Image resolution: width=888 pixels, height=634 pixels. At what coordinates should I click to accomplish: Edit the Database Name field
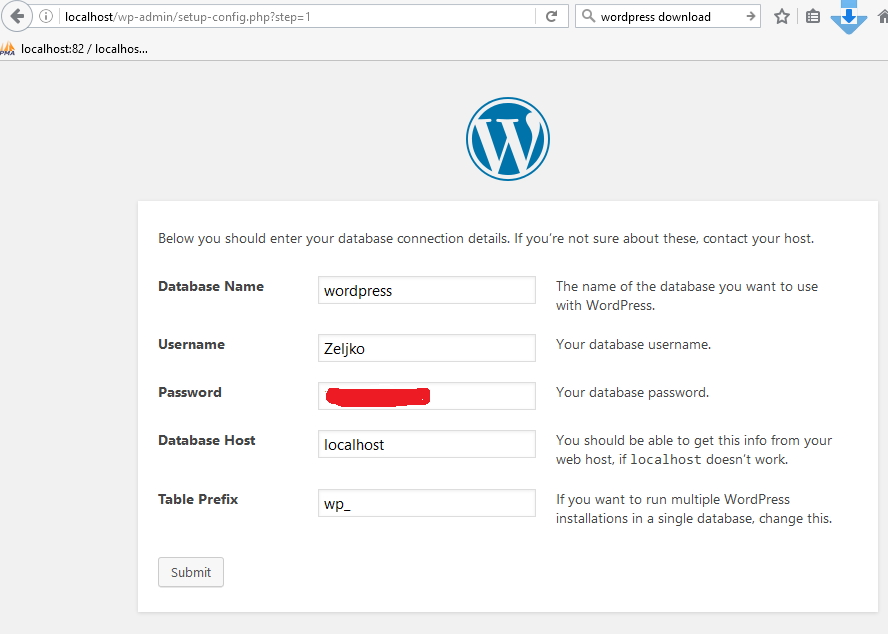point(426,290)
